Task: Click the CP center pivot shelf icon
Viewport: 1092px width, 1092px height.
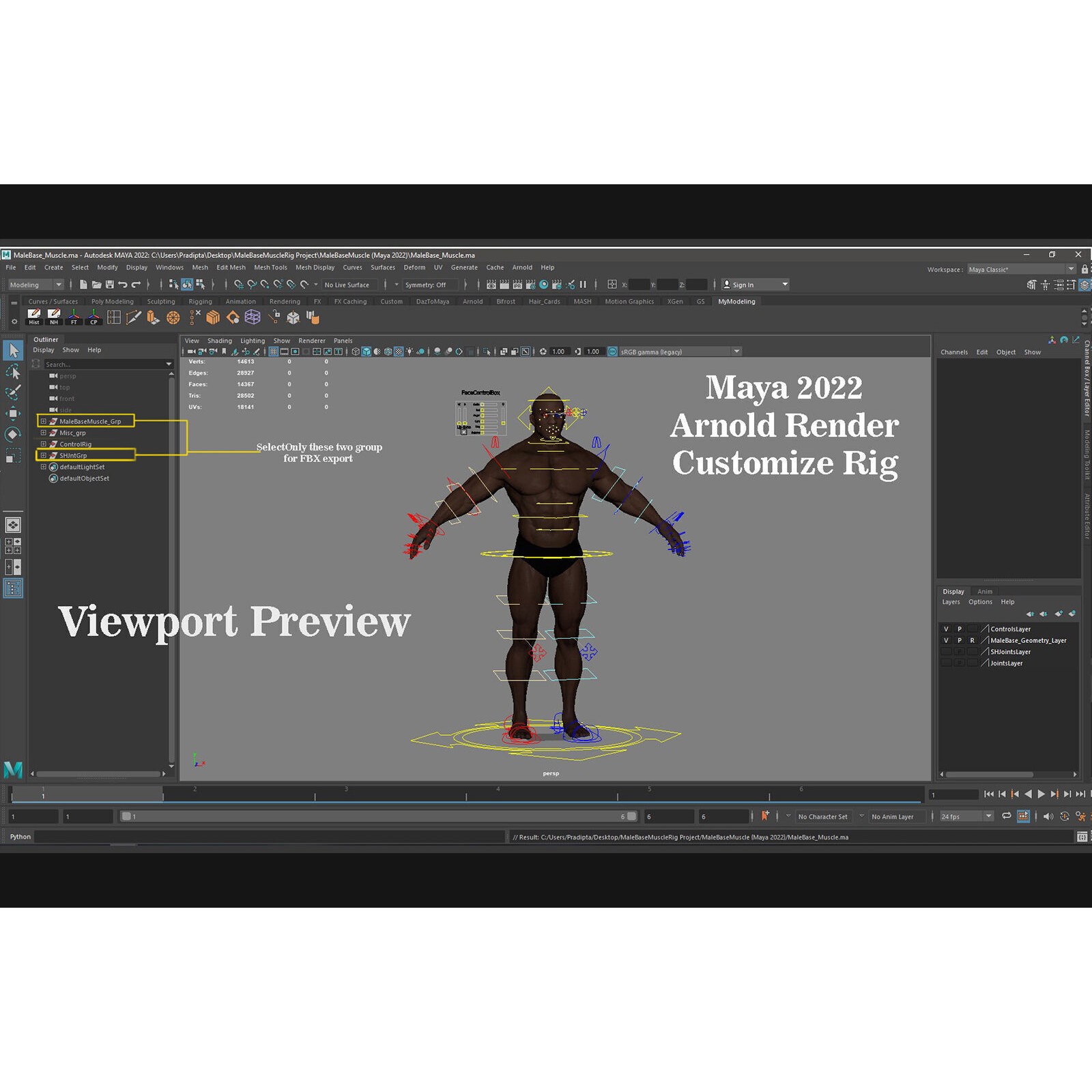Action: click(94, 317)
